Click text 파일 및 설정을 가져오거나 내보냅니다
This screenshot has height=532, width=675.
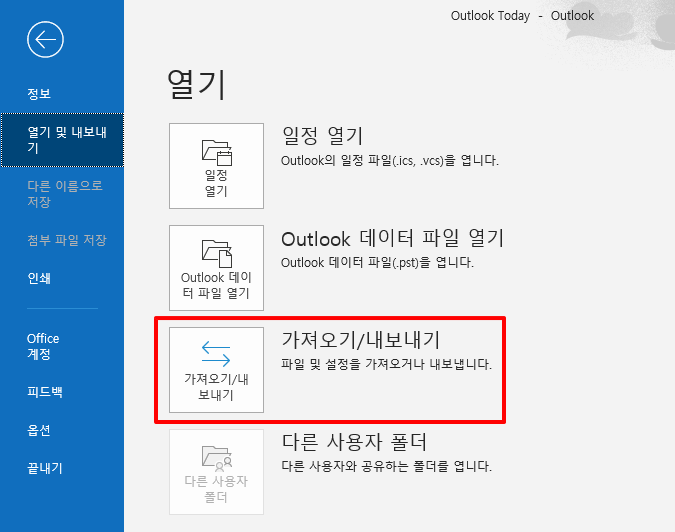tap(386, 364)
